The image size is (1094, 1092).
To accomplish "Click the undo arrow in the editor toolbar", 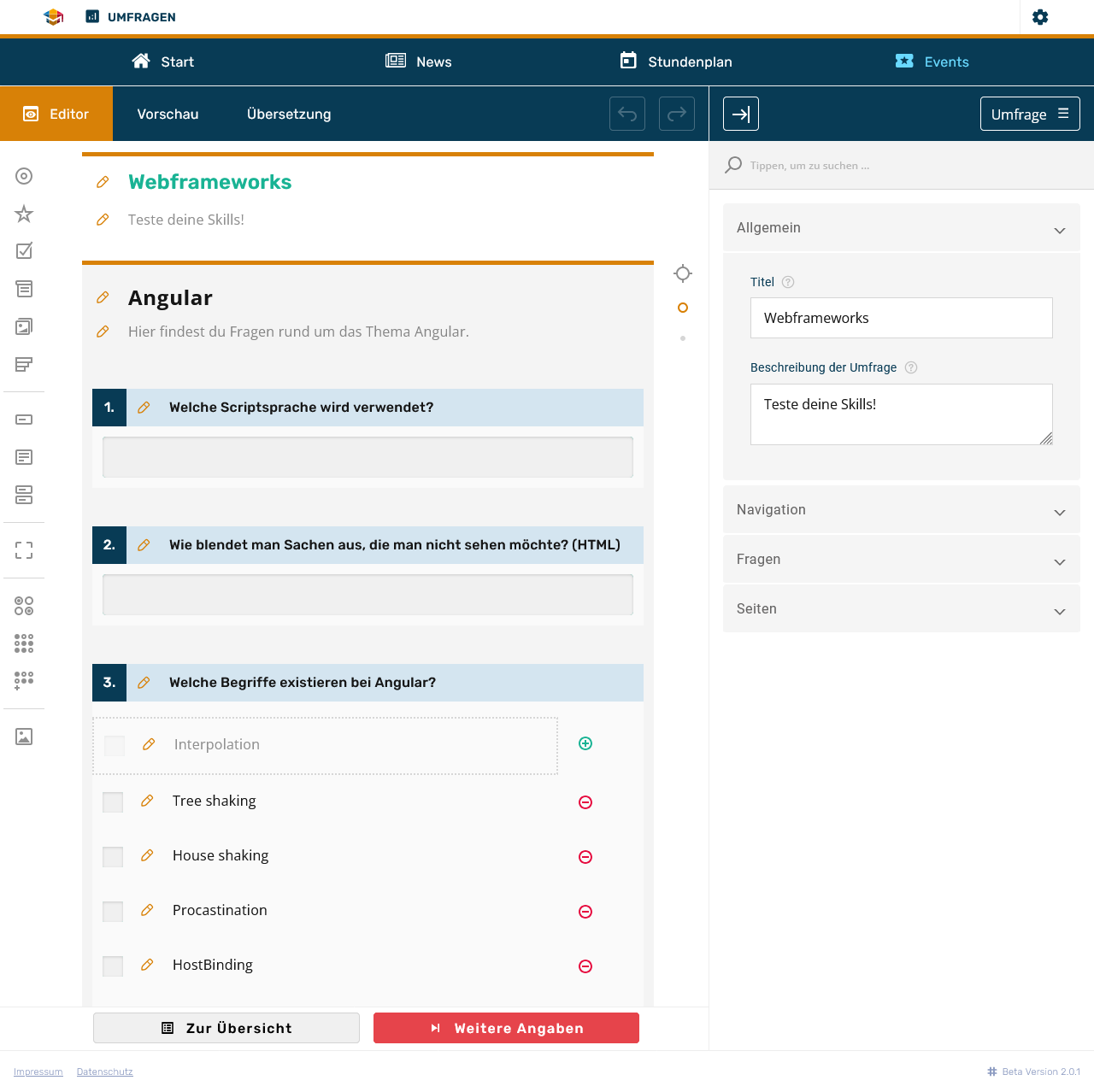I will (626, 114).
